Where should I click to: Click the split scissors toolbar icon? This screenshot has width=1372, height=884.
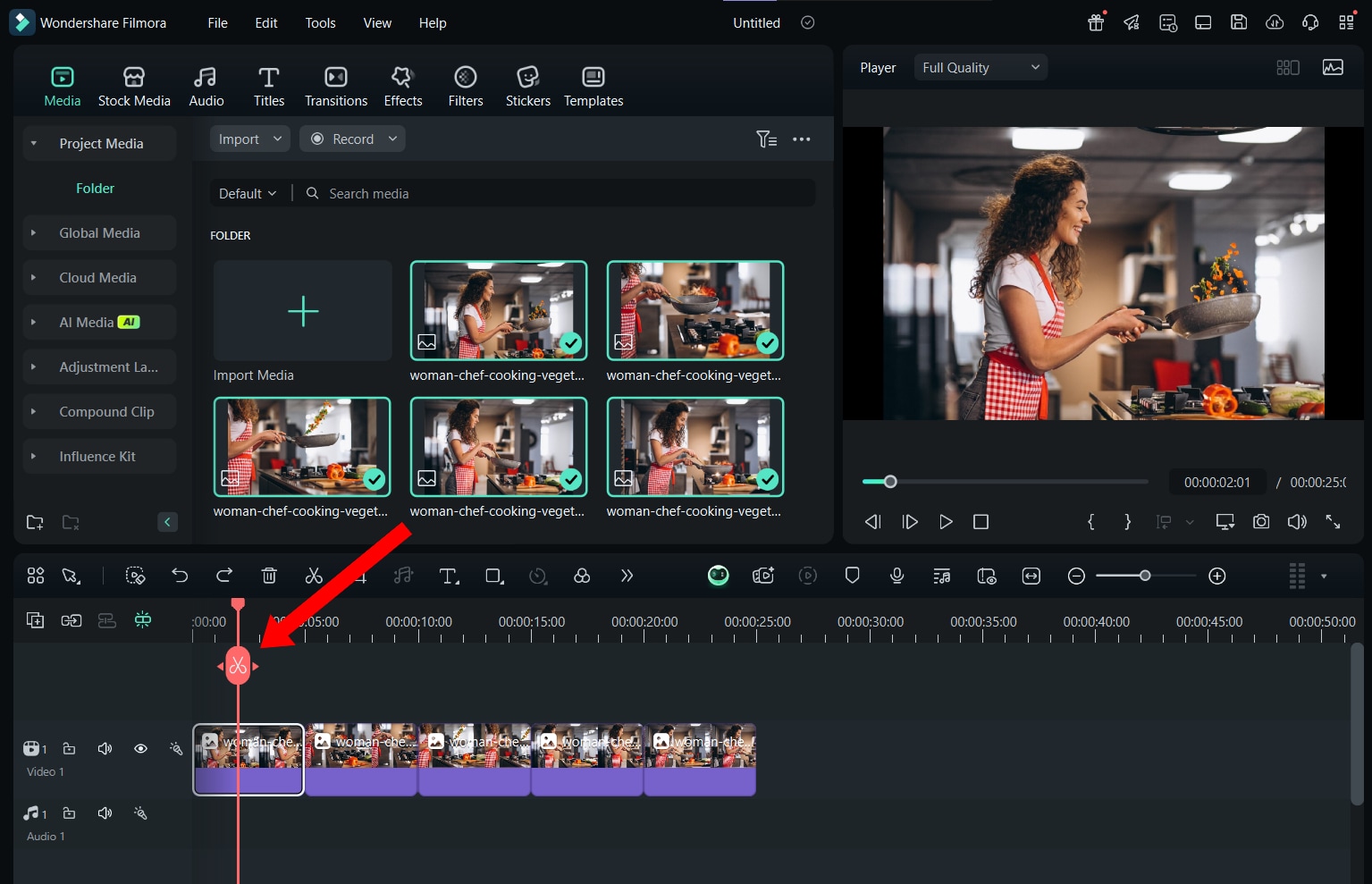[314, 576]
